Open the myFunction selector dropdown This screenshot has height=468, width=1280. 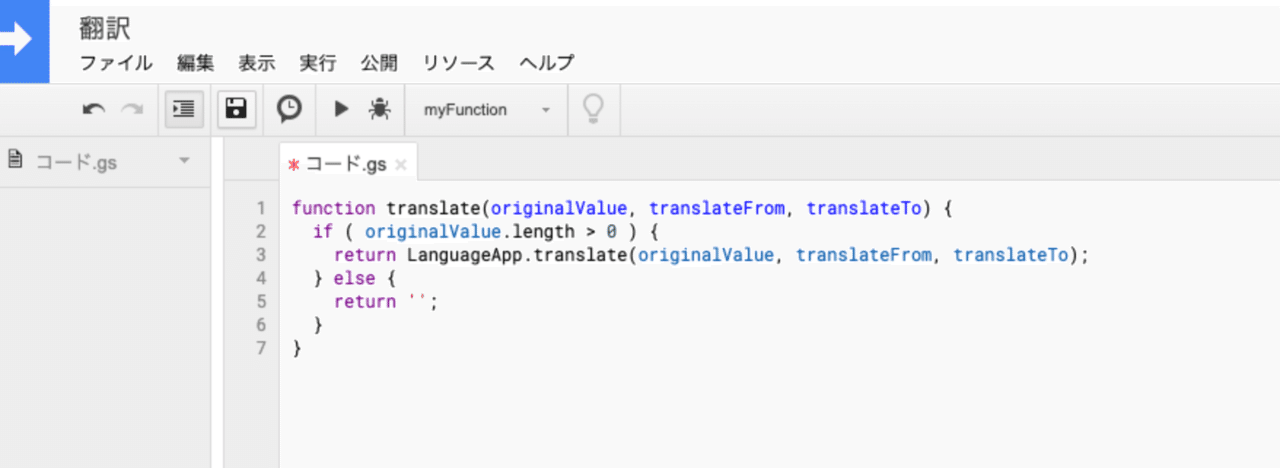click(487, 110)
